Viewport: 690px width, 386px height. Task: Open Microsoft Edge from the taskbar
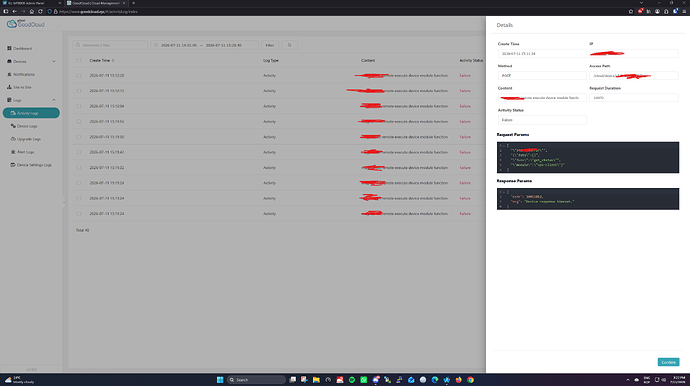click(x=435, y=379)
